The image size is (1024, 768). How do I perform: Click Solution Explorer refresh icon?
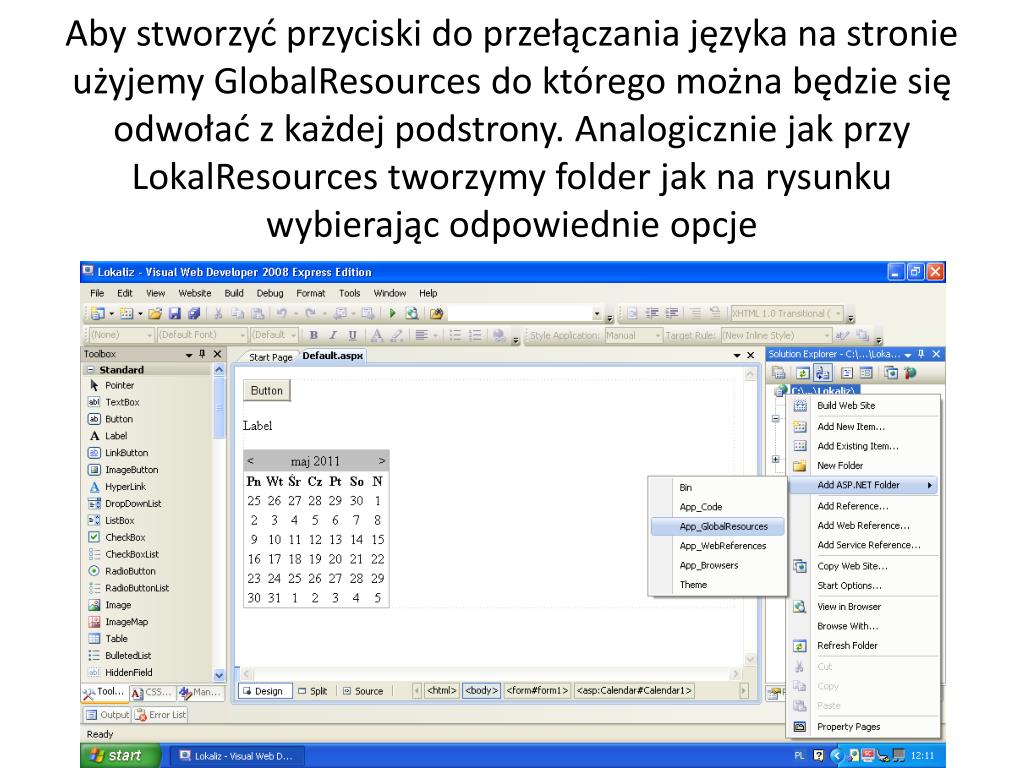803,373
